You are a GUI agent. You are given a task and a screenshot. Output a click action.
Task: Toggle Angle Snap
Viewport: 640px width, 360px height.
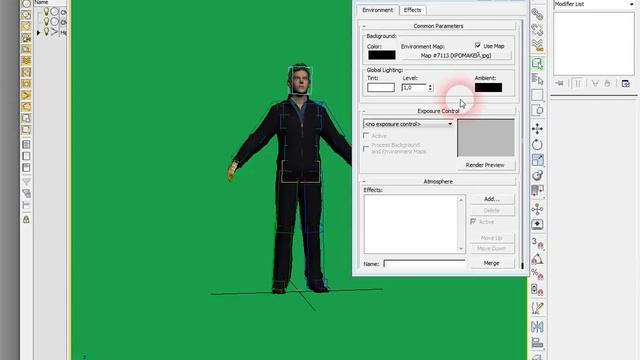[x=537, y=259]
